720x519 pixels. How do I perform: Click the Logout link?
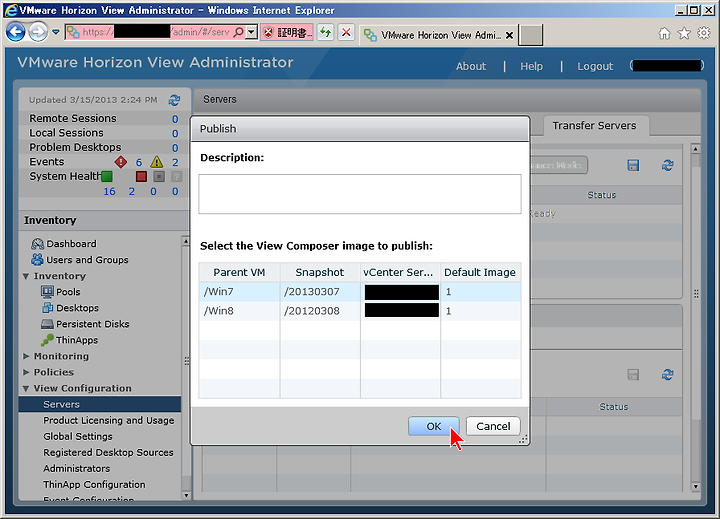pyautogui.click(x=595, y=66)
